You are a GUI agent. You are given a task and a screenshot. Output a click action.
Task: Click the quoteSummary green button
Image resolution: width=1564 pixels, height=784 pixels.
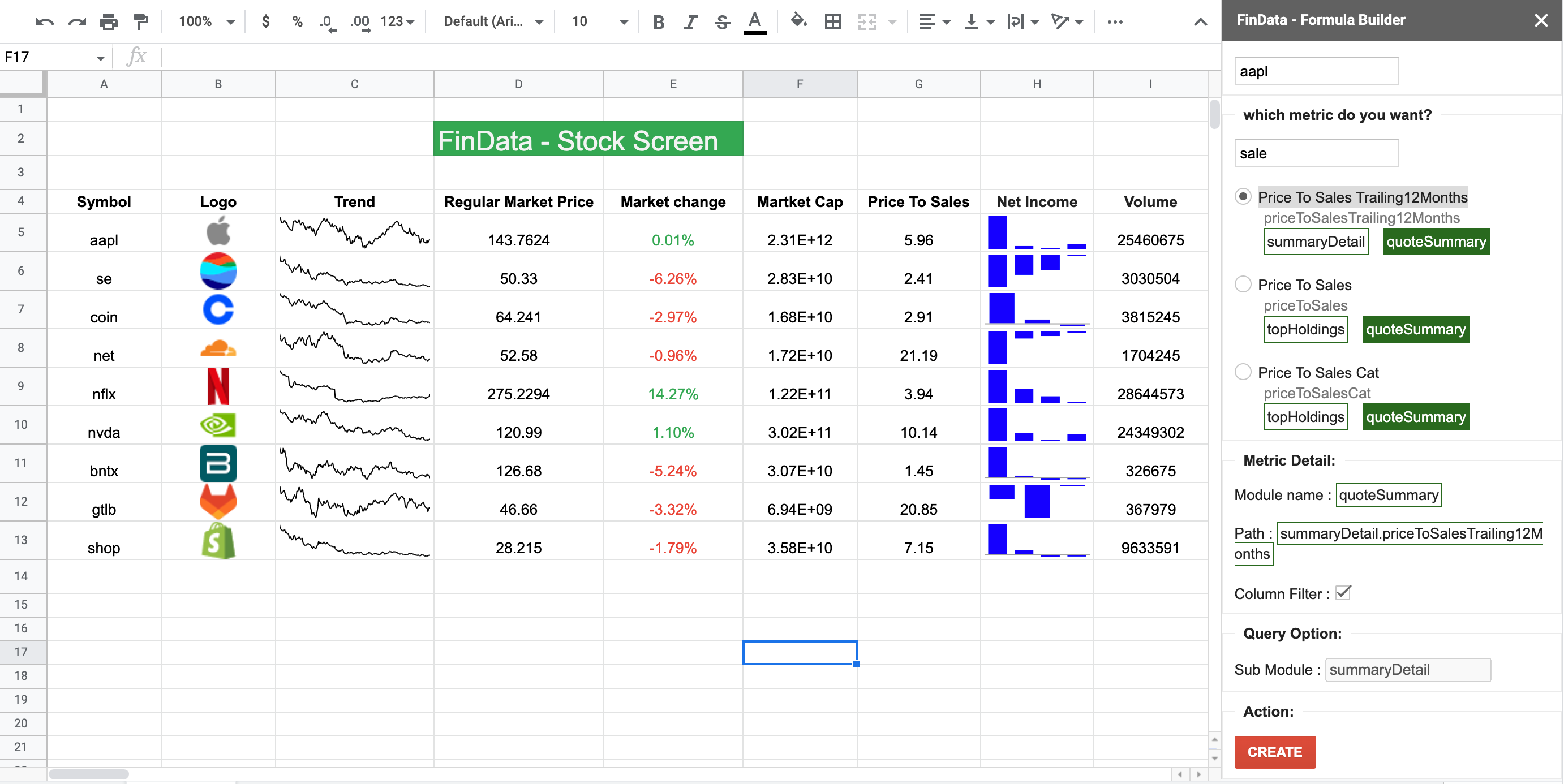(1436, 240)
